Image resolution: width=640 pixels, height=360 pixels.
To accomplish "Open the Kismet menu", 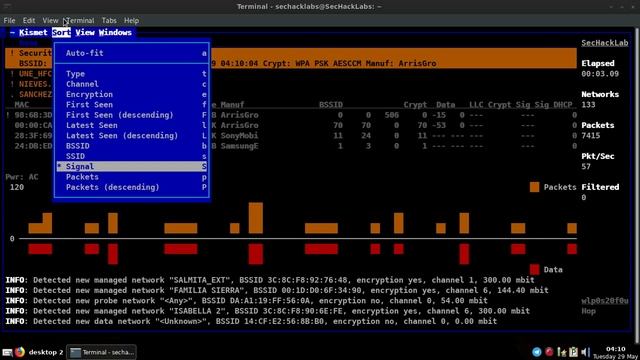I will coord(33,33).
